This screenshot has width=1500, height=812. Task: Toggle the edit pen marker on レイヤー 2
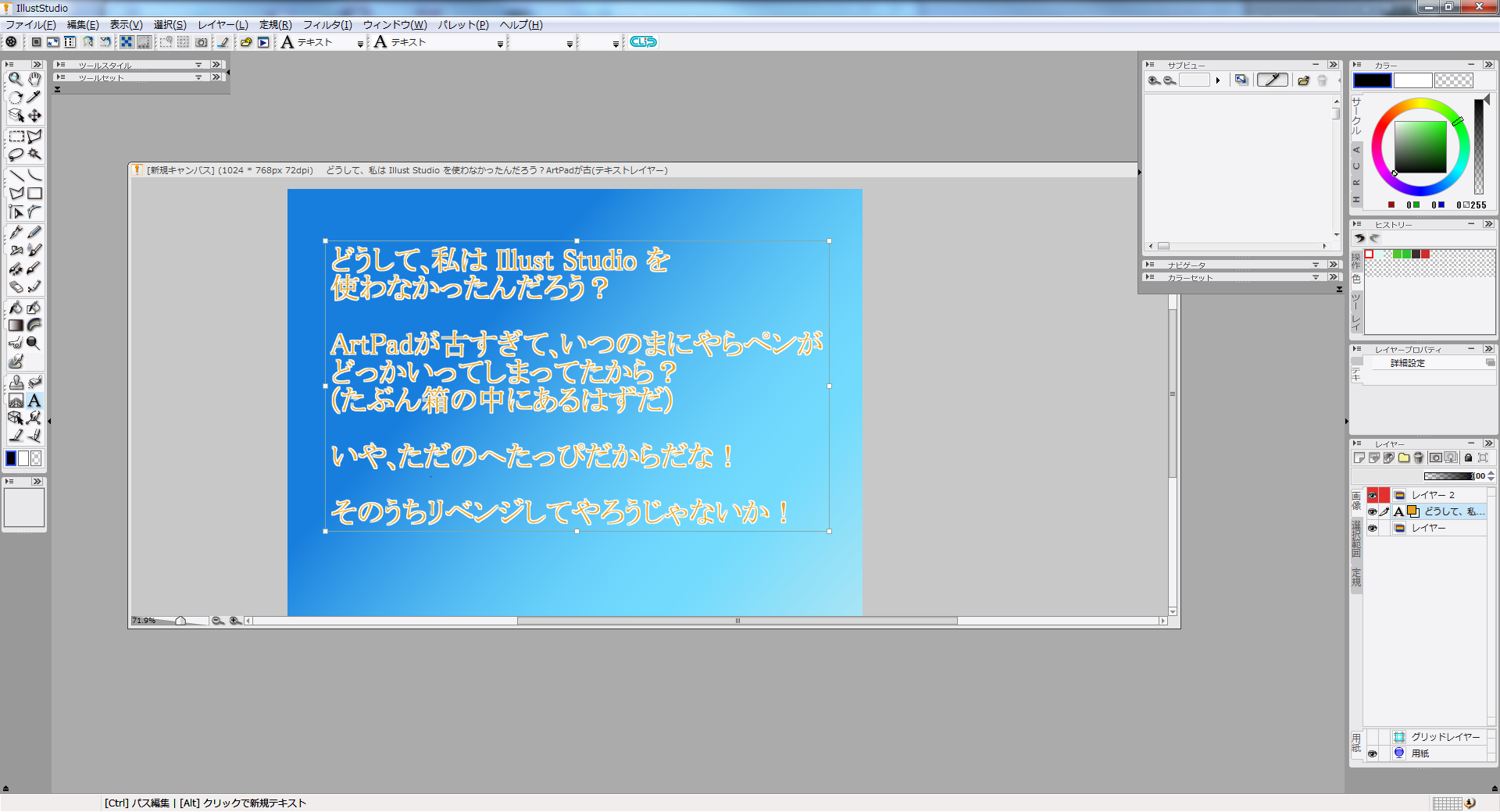coord(1384,495)
